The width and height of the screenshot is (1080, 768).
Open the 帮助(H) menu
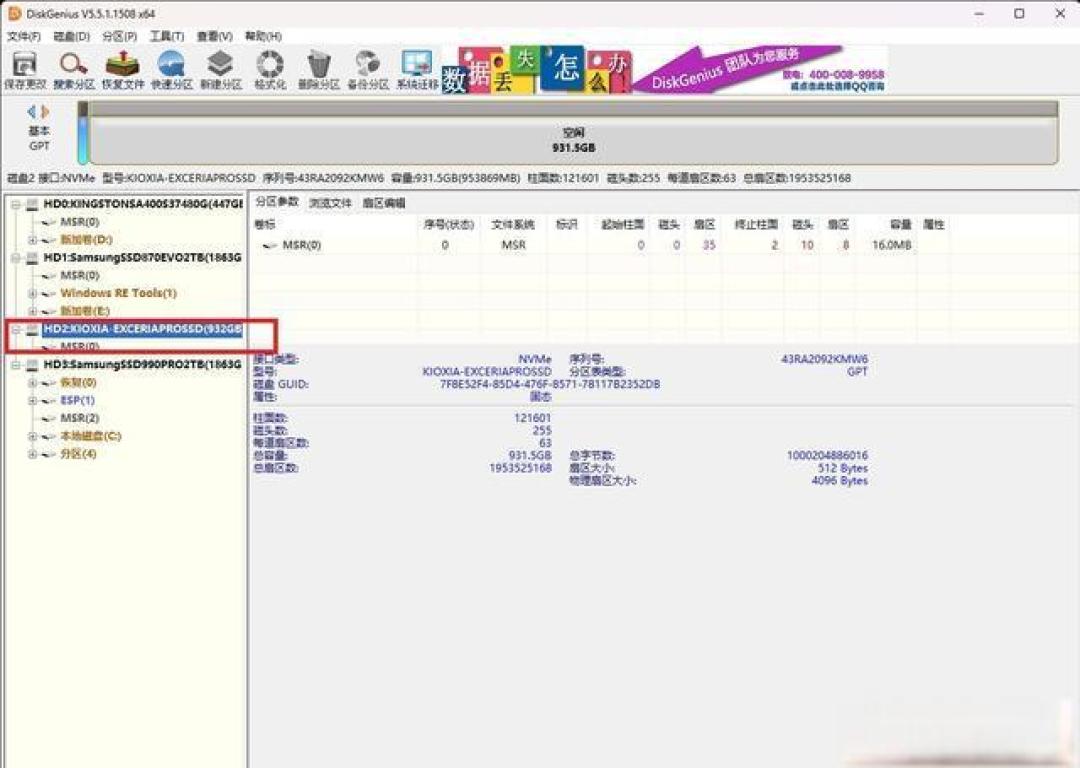(x=263, y=36)
